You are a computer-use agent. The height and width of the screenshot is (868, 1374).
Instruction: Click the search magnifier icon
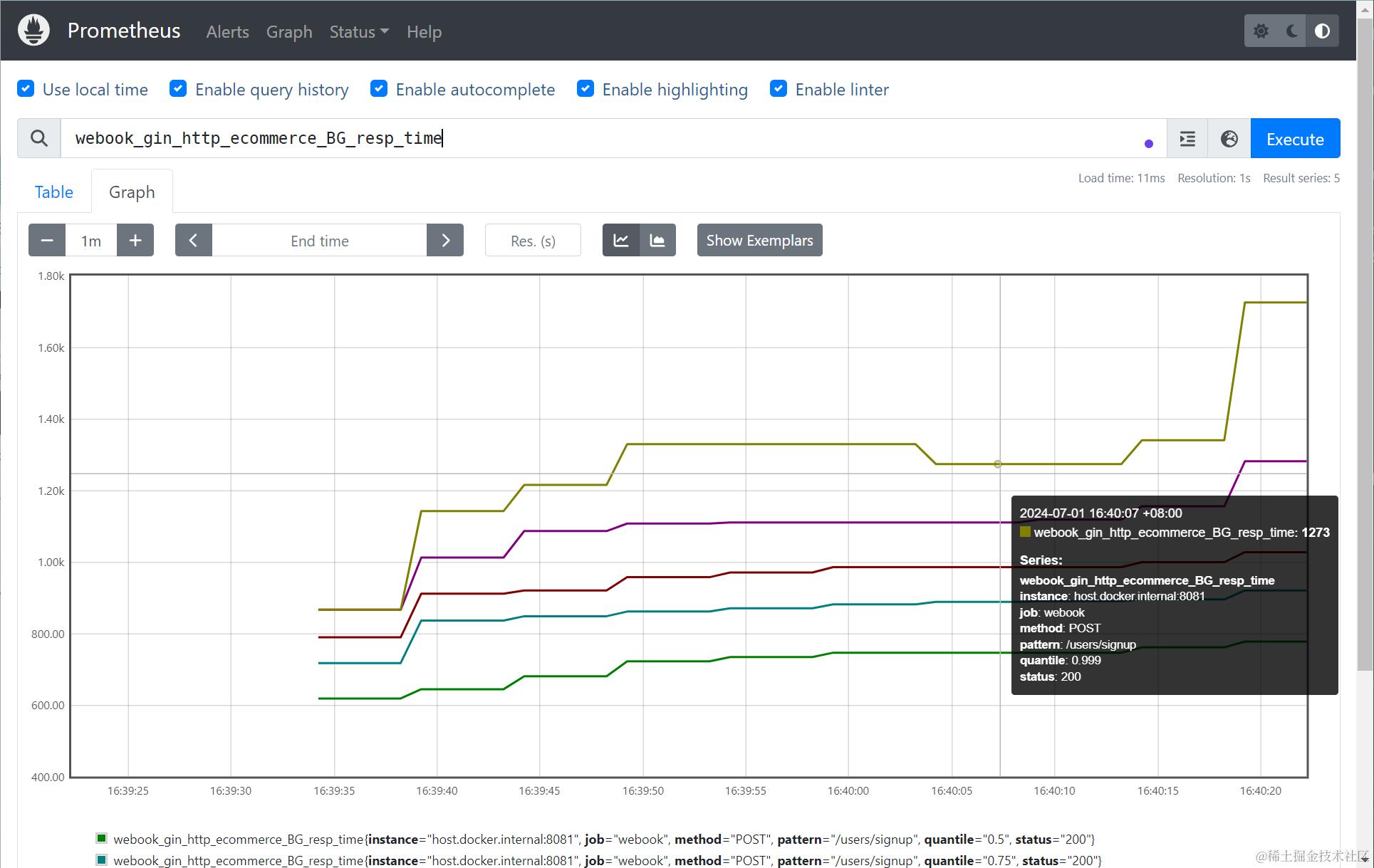tap(39, 138)
